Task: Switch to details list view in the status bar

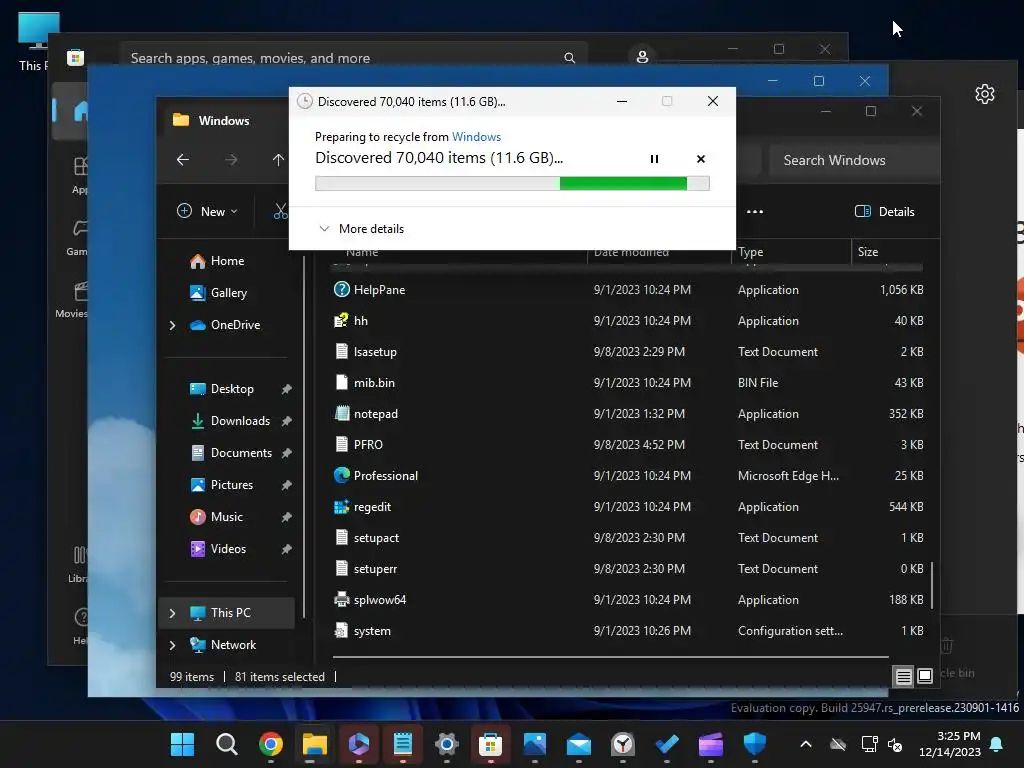Action: click(x=903, y=677)
